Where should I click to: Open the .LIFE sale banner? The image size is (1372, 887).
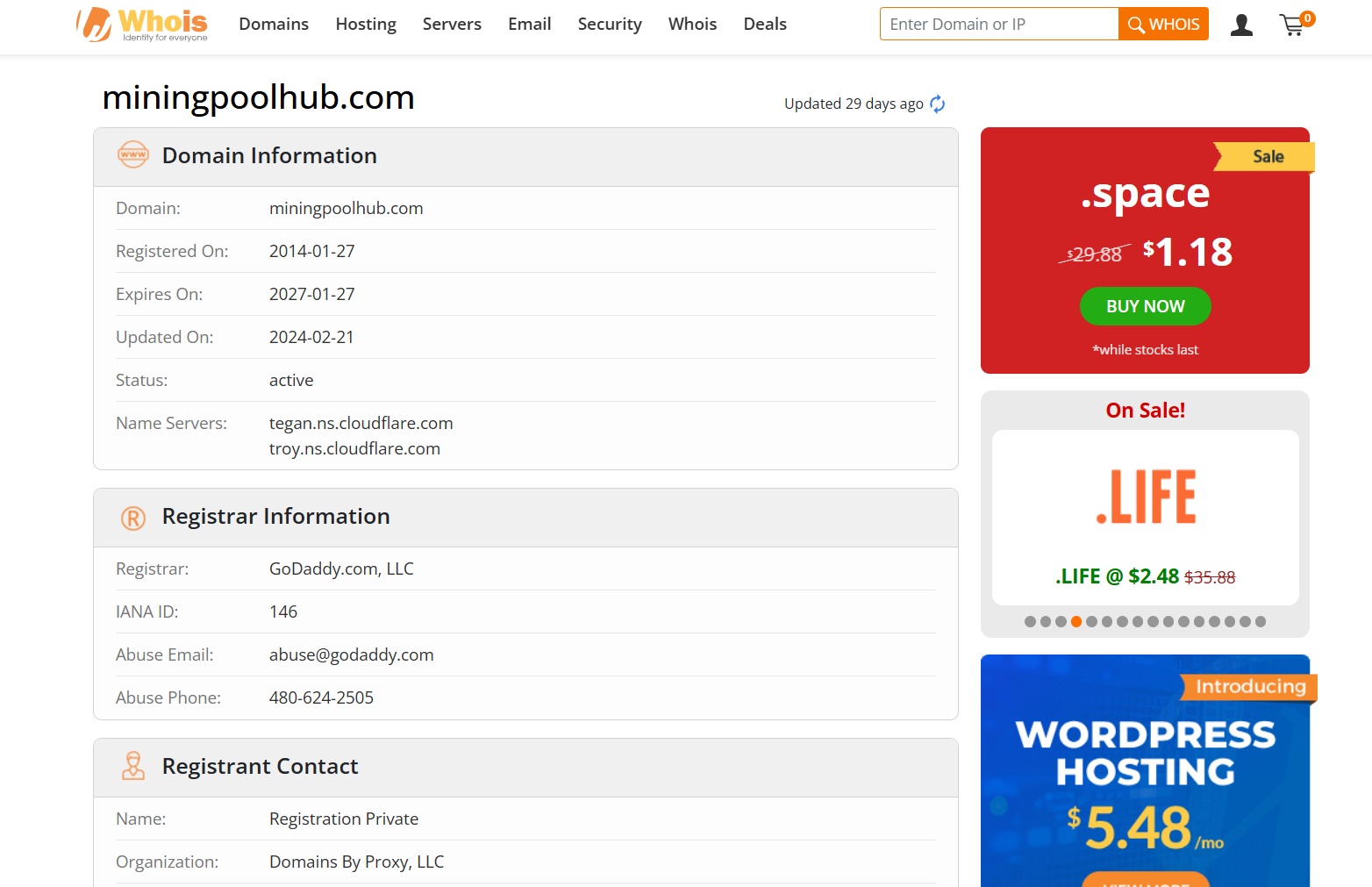(x=1146, y=518)
